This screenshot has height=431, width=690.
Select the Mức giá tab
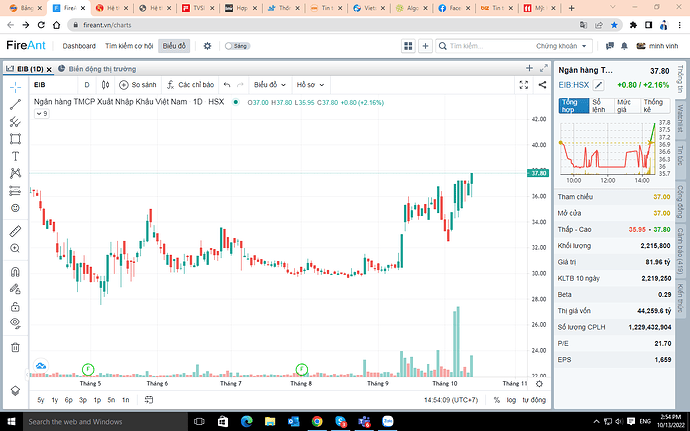click(627, 106)
